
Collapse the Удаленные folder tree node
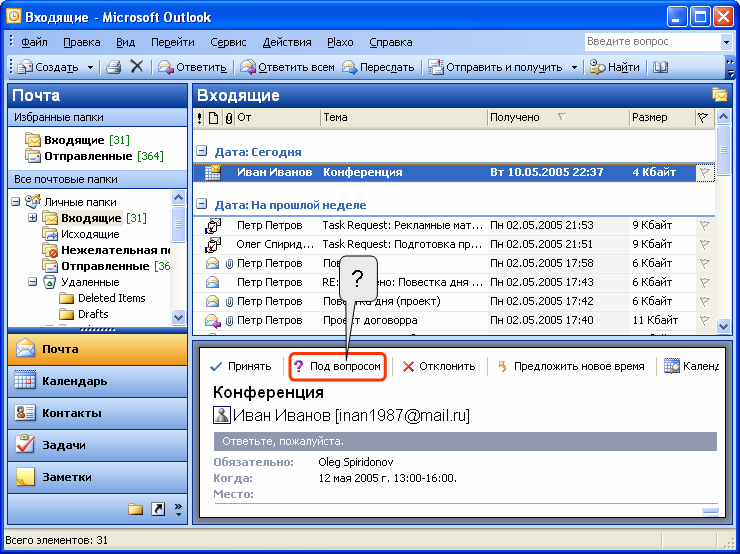33,282
